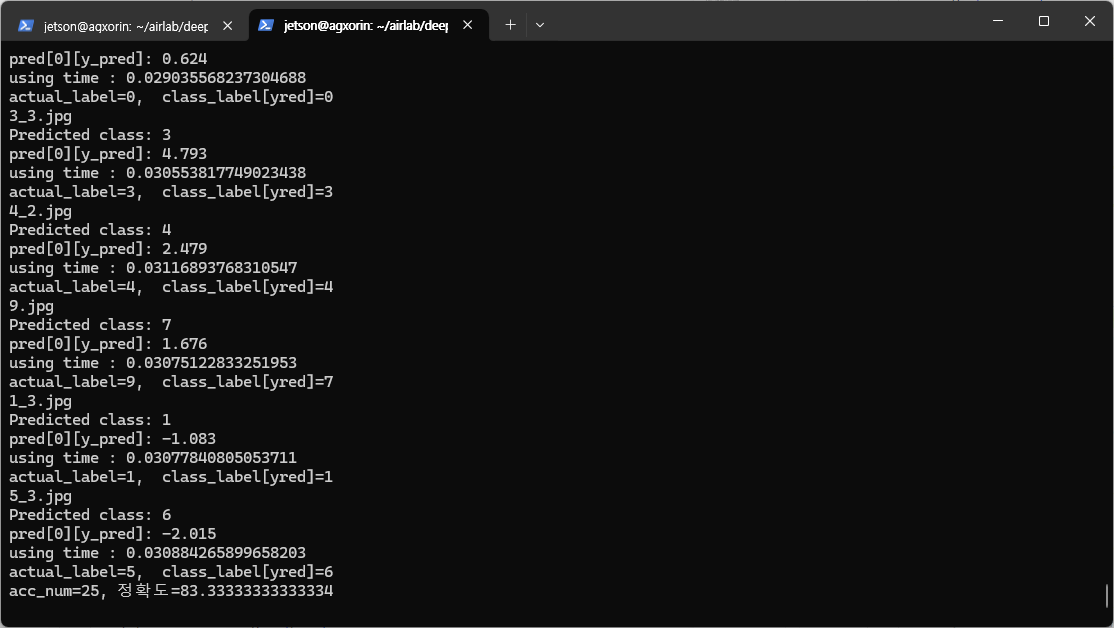Minimize the terminal window
The width and height of the screenshot is (1114, 628).
998,21
